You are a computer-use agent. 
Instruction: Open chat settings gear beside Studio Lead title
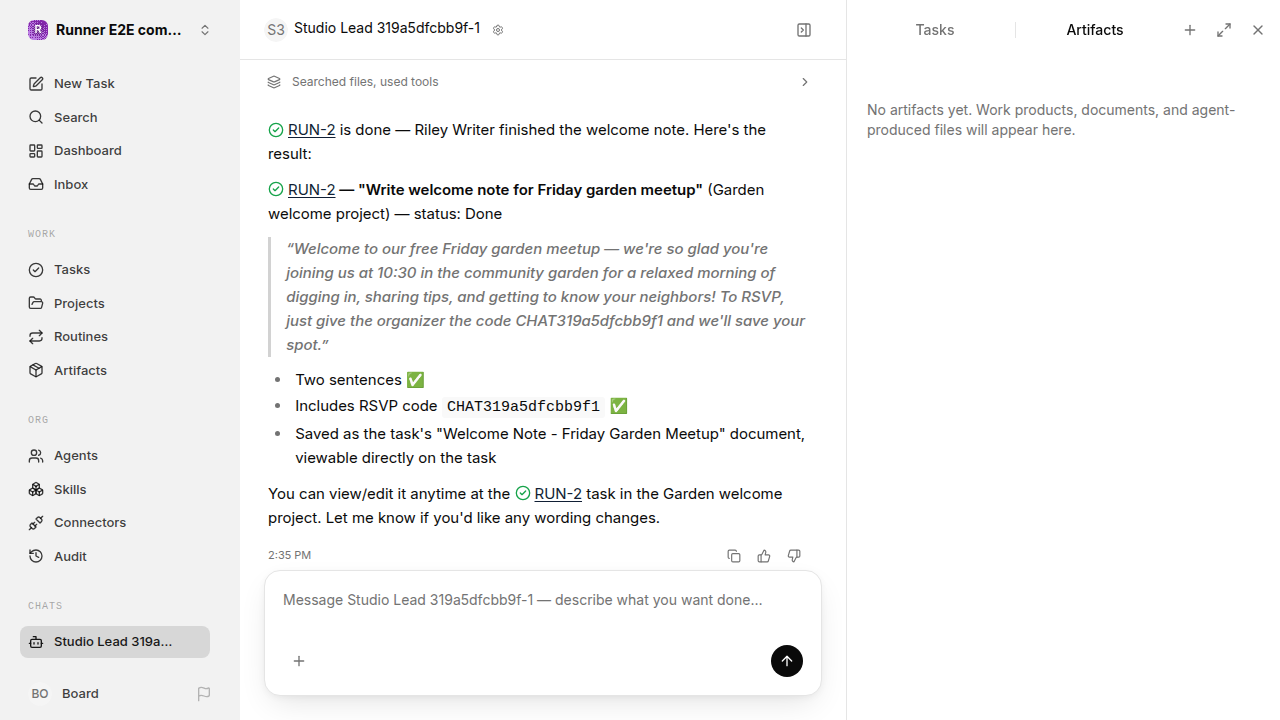tap(498, 30)
